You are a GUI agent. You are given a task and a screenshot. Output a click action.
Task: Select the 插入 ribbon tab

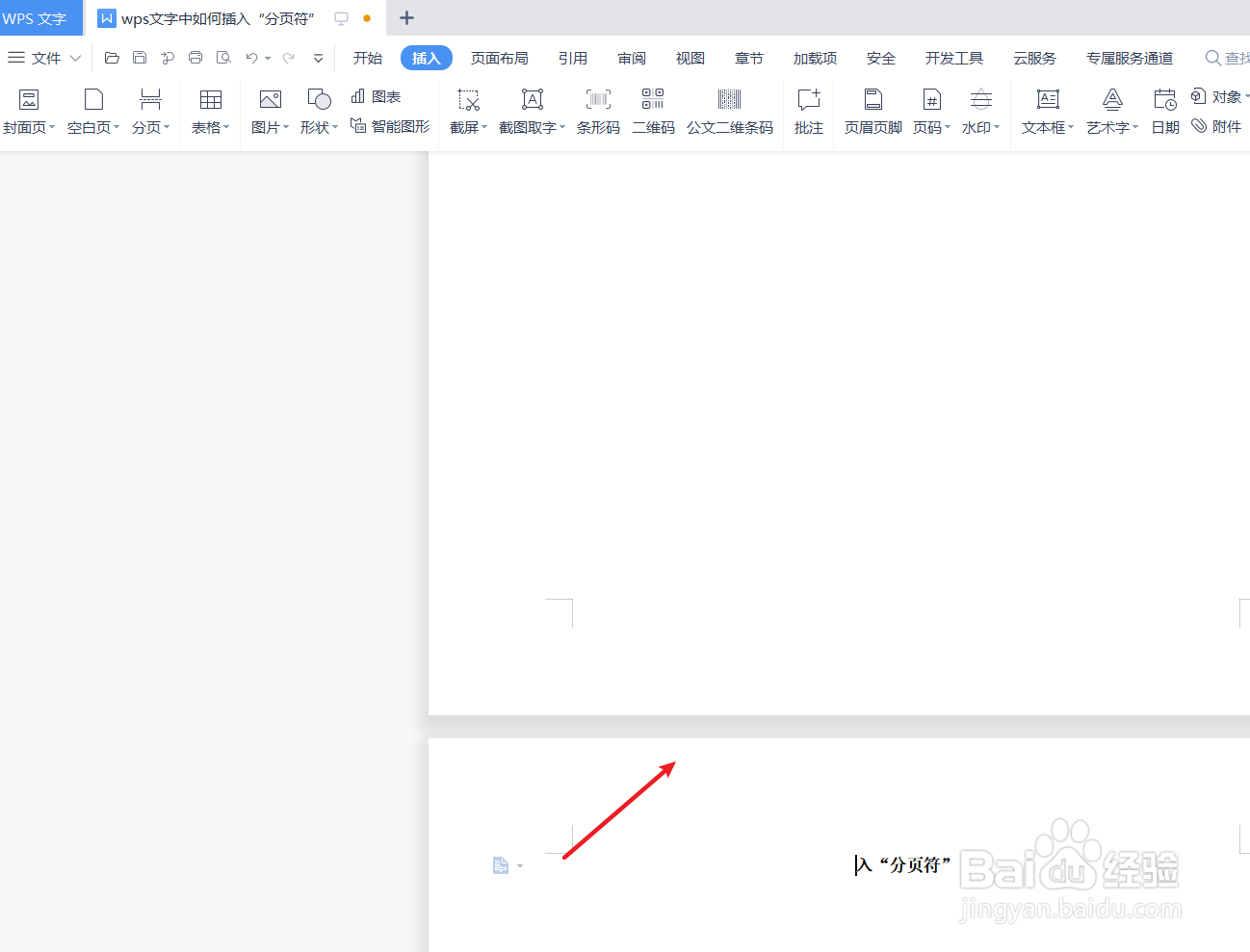coord(427,59)
